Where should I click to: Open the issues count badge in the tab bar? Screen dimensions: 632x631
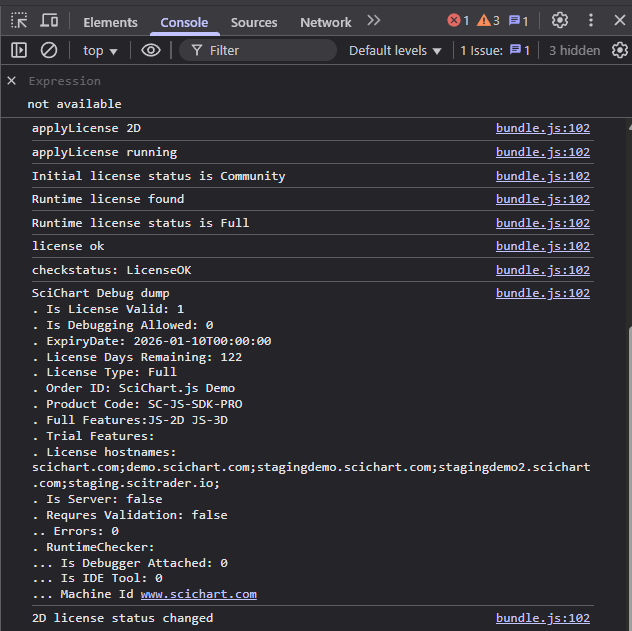point(518,20)
